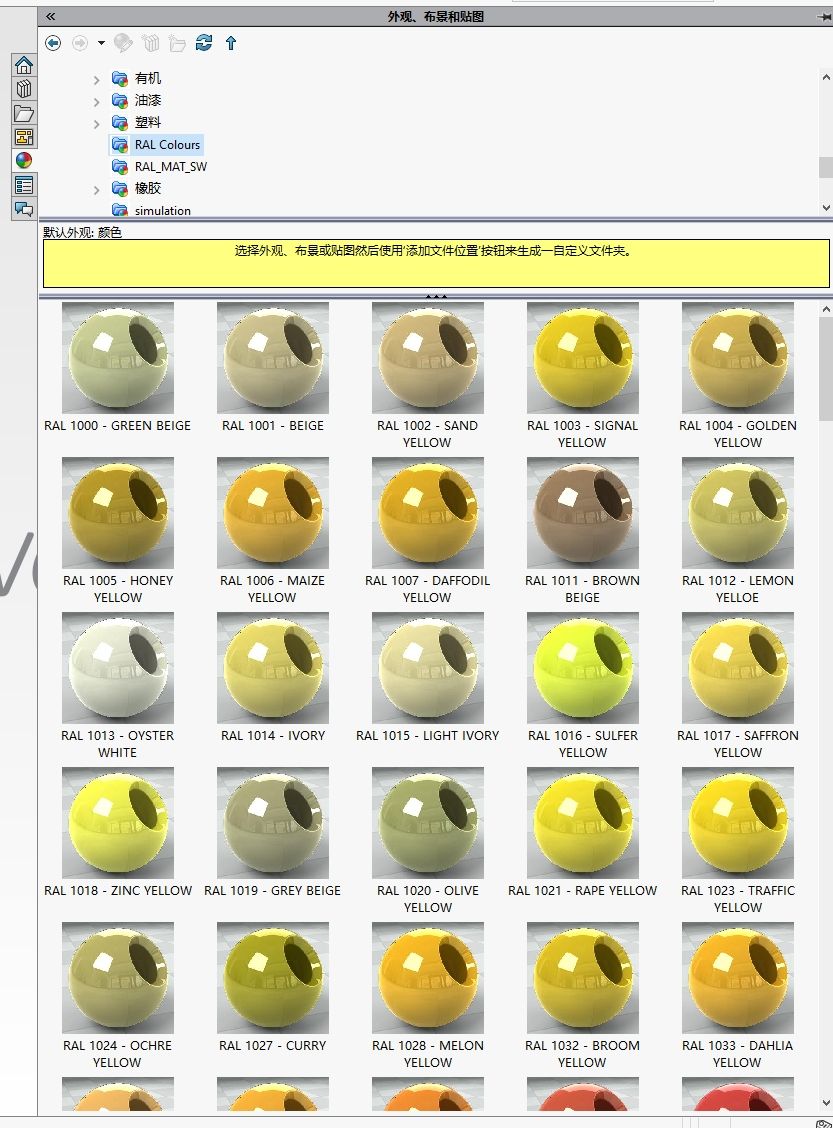The image size is (833, 1128).
Task: Select RAL 1015 Light Ivory thumbnail
Action: [x=428, y=668]
